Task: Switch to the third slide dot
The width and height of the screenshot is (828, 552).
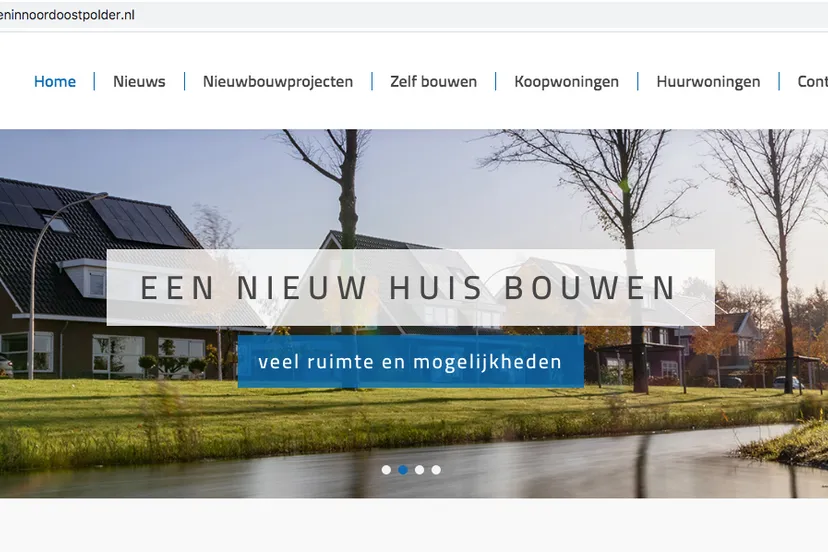Action: pyautogui.click(x=419, y=470)
